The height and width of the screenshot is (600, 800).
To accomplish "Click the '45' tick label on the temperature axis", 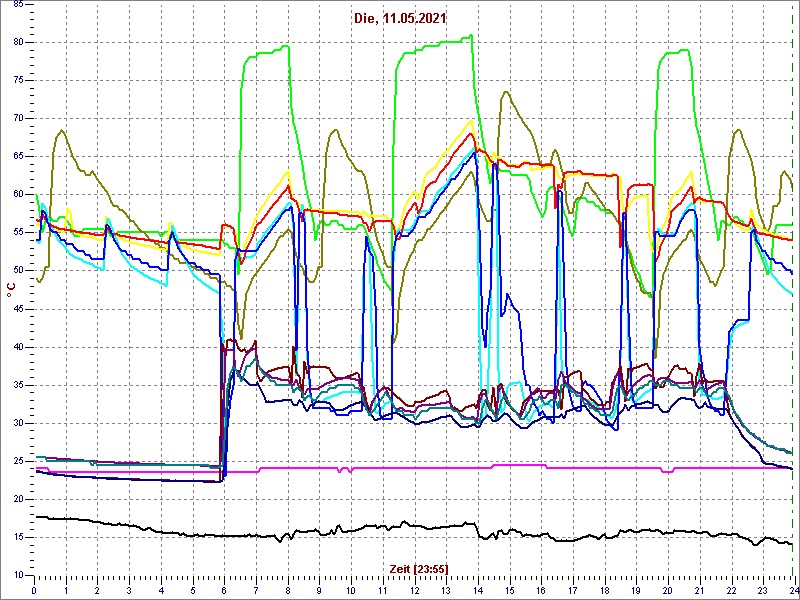I will click(16, 309).
